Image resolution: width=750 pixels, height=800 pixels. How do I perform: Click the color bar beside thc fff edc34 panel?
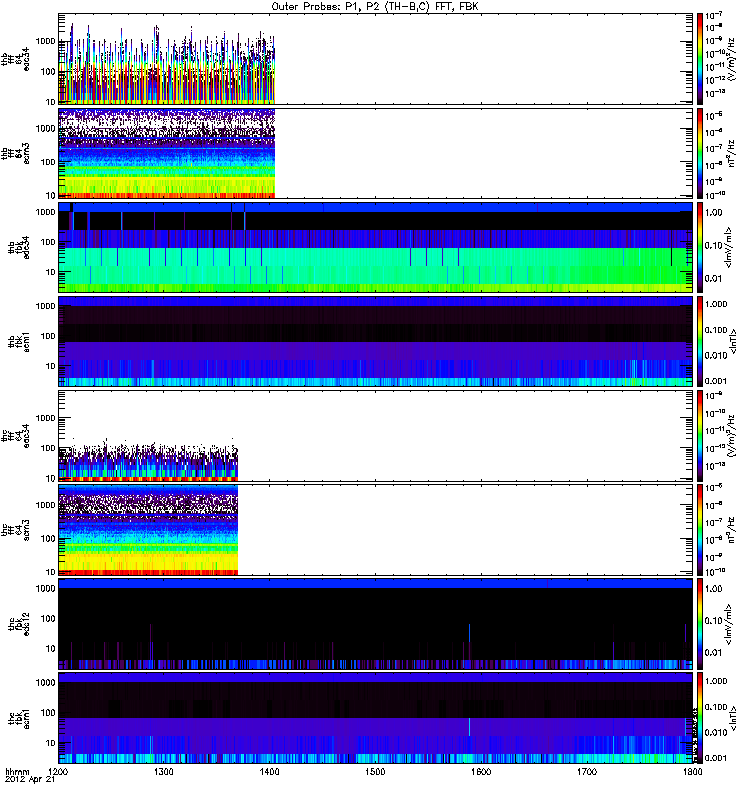pyautogui.click(x=700, y=436)
